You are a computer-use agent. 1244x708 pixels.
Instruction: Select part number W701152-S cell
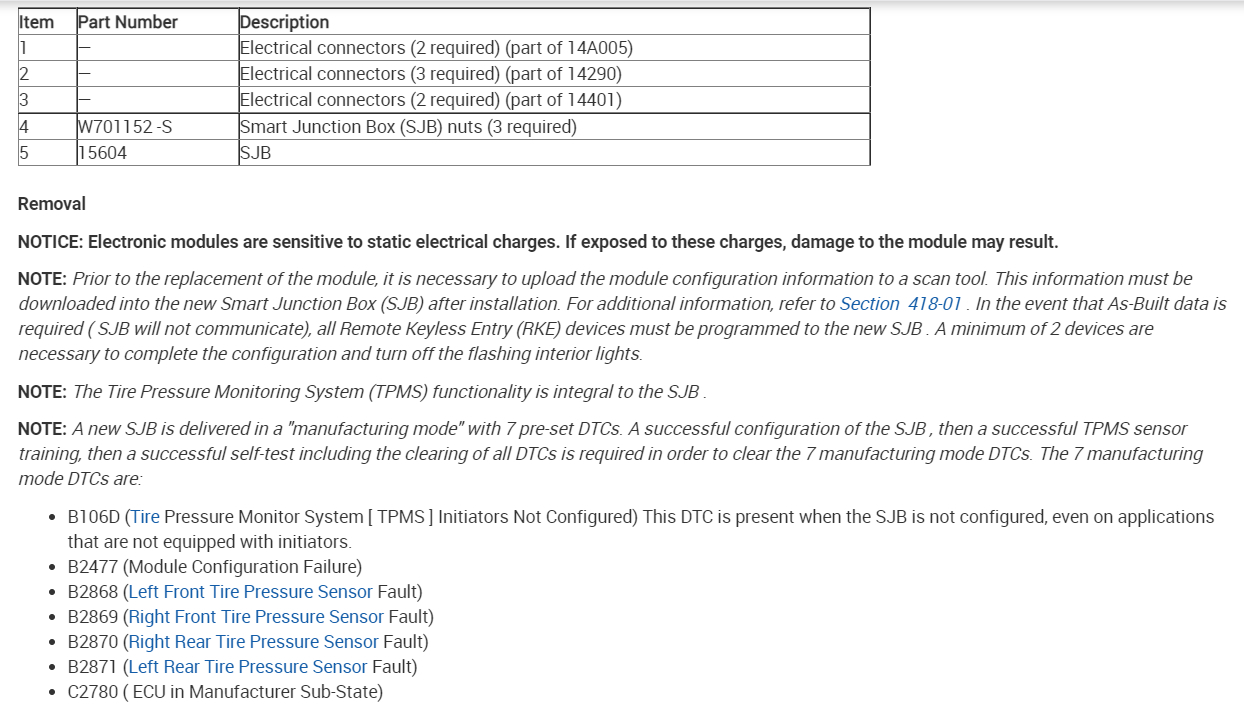coord(125,127)
